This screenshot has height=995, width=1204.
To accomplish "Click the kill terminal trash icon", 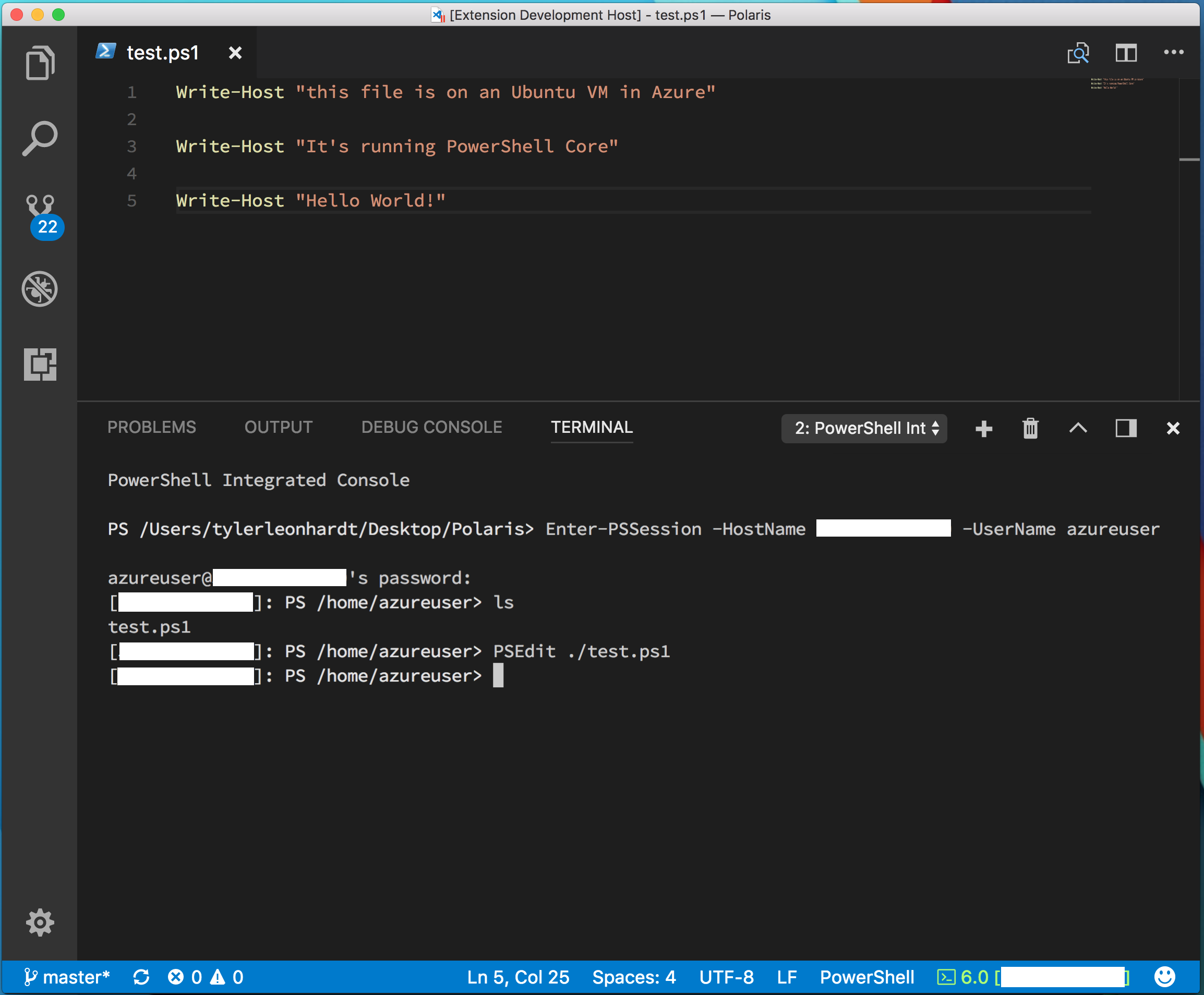I will click(x=1029, y=427).
